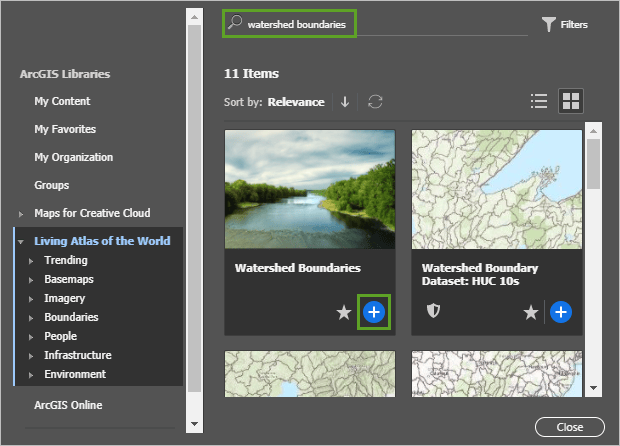The image size is (620, 446).
Task: Add Watershed Boundaries layer to map
Action: [374, 312]
